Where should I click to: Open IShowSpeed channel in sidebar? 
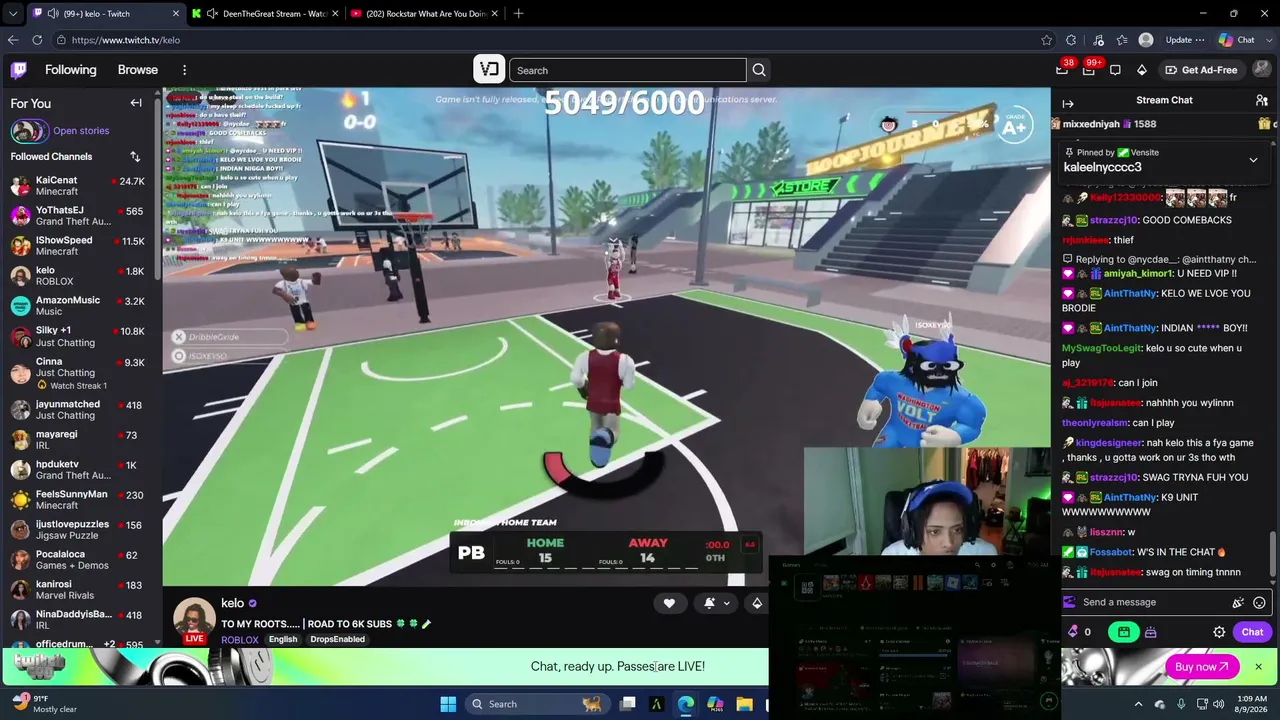click(80, 246)
